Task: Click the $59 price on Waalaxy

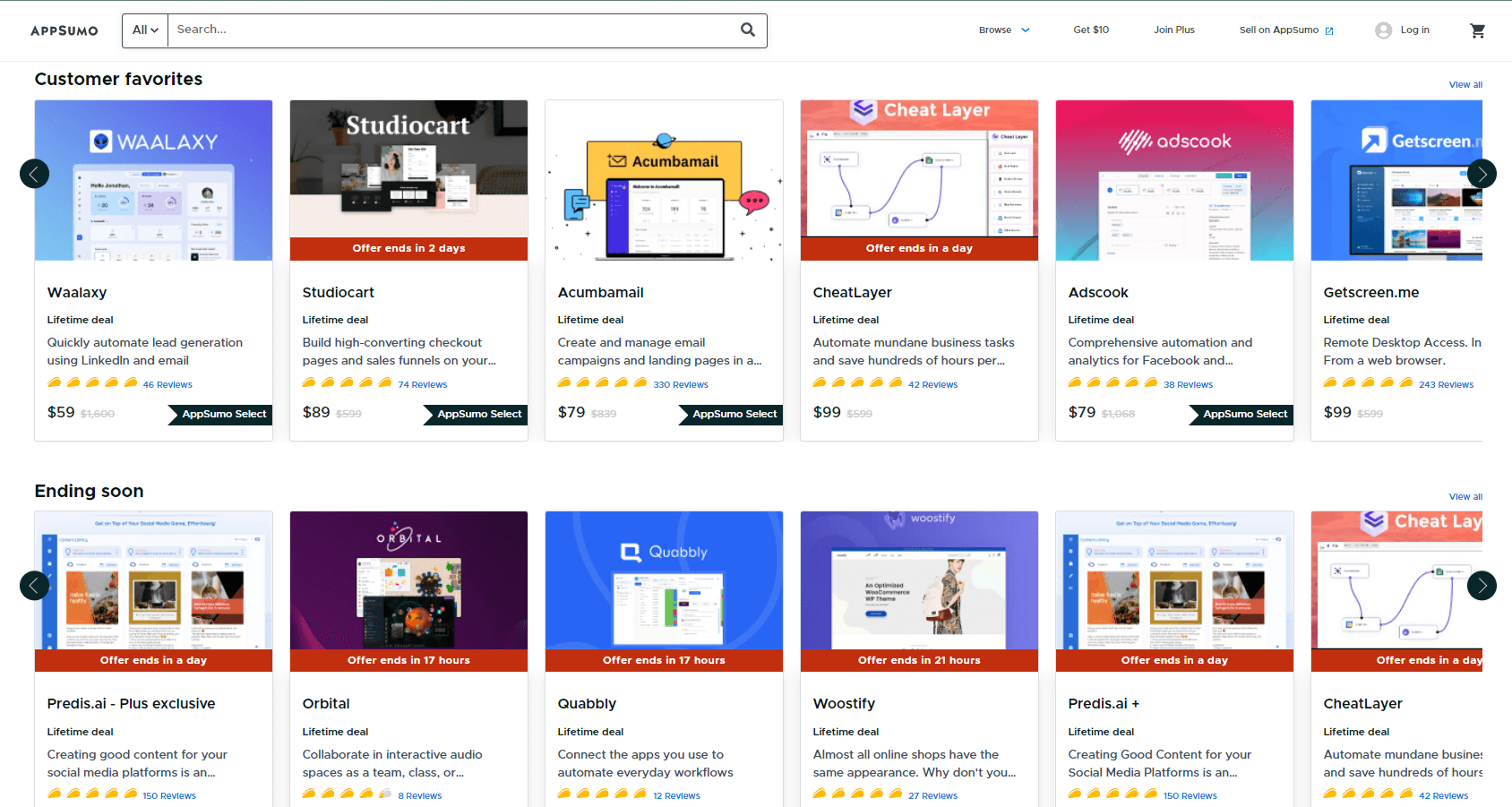Action: coord(61,413)
